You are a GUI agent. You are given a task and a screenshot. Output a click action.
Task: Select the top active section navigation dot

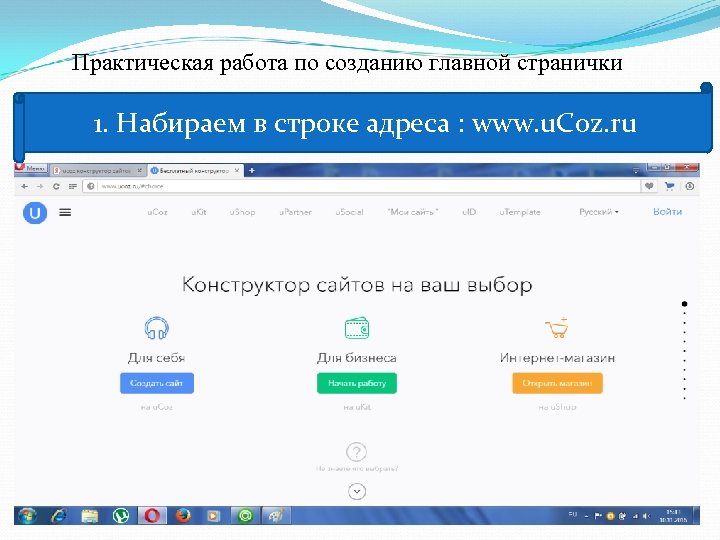point(685,304)
